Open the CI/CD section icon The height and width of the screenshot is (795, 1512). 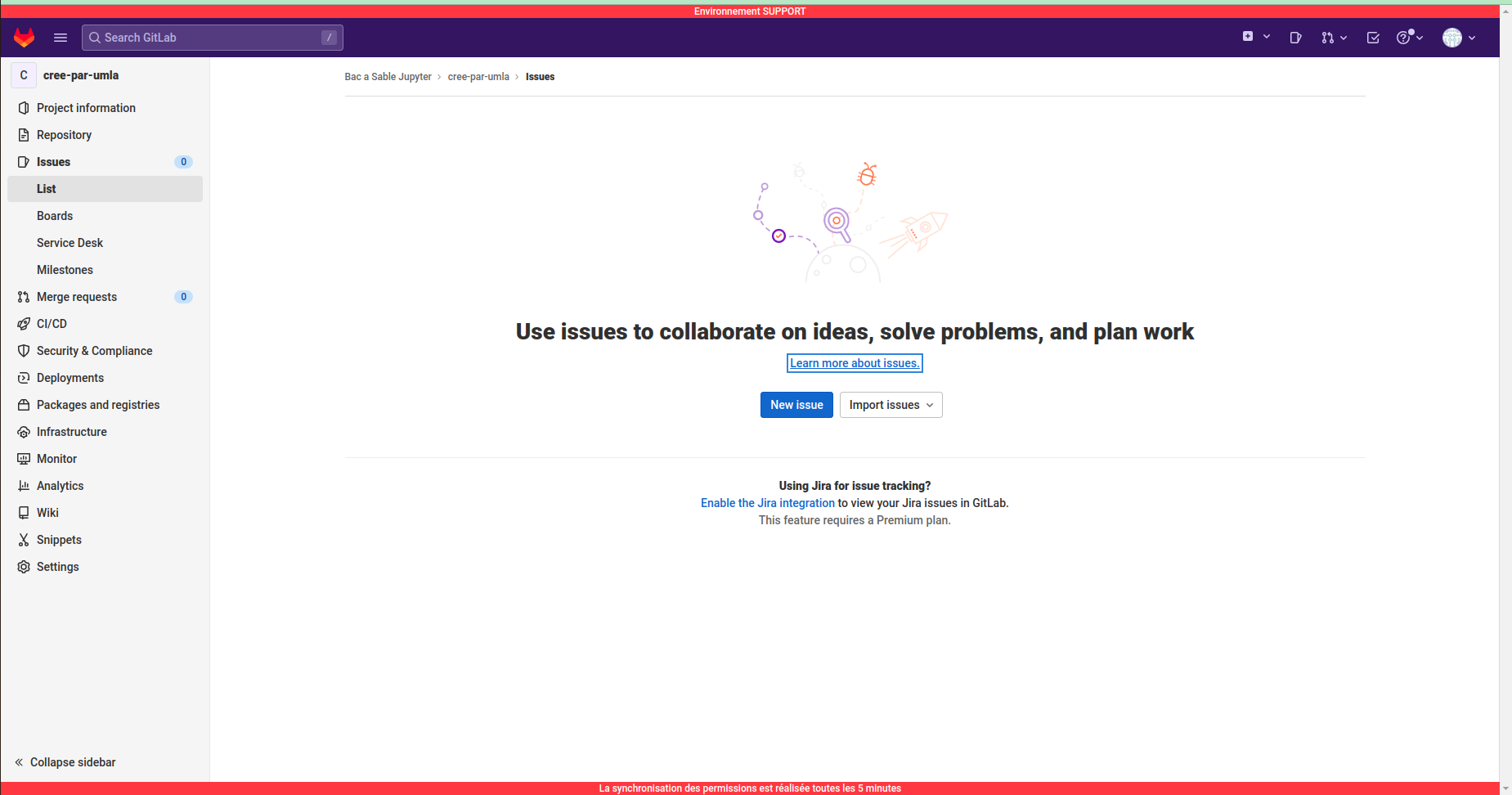(x=24, y=323)
